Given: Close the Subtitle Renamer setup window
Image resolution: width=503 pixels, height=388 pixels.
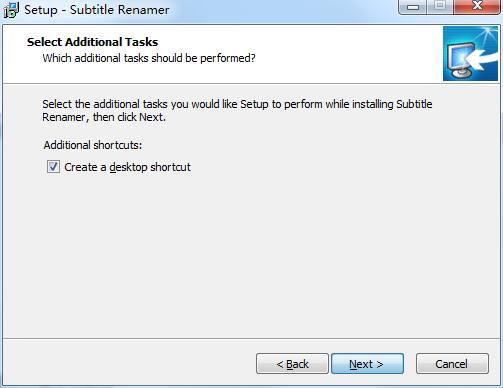Looking at the screenshot, I should point(477,7).
